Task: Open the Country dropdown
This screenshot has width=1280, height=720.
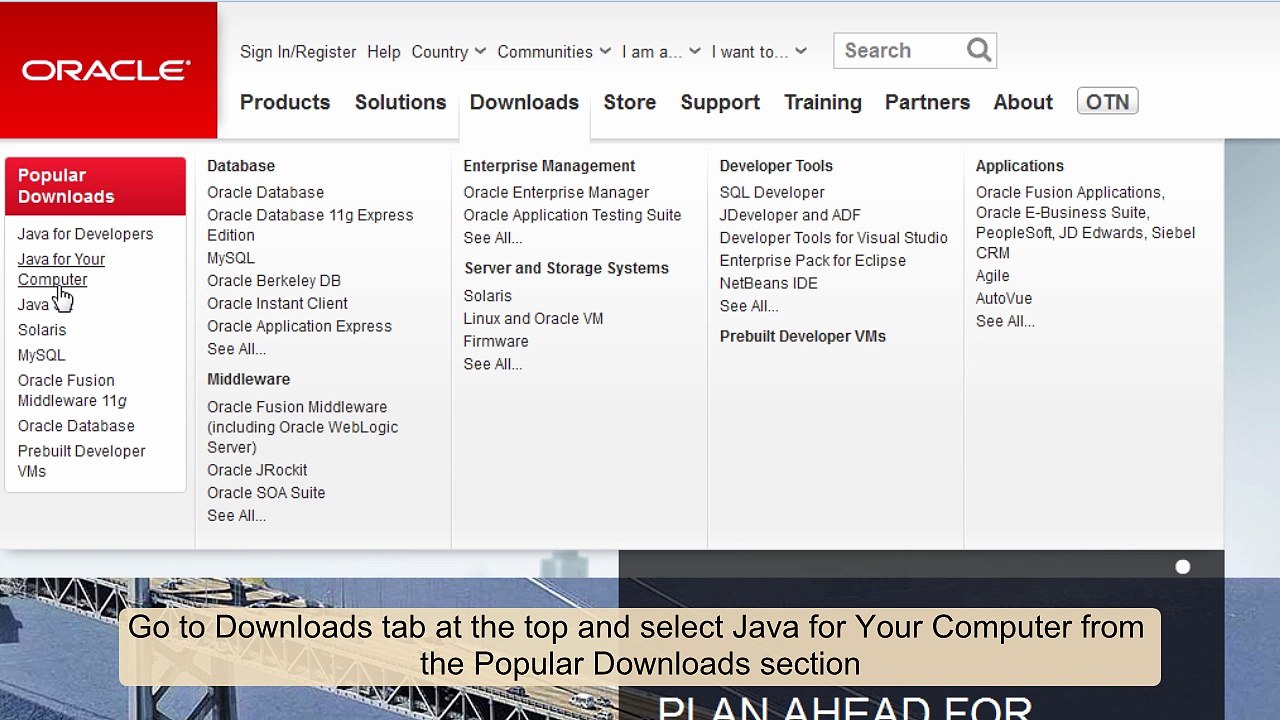Action: click(448, 52)
